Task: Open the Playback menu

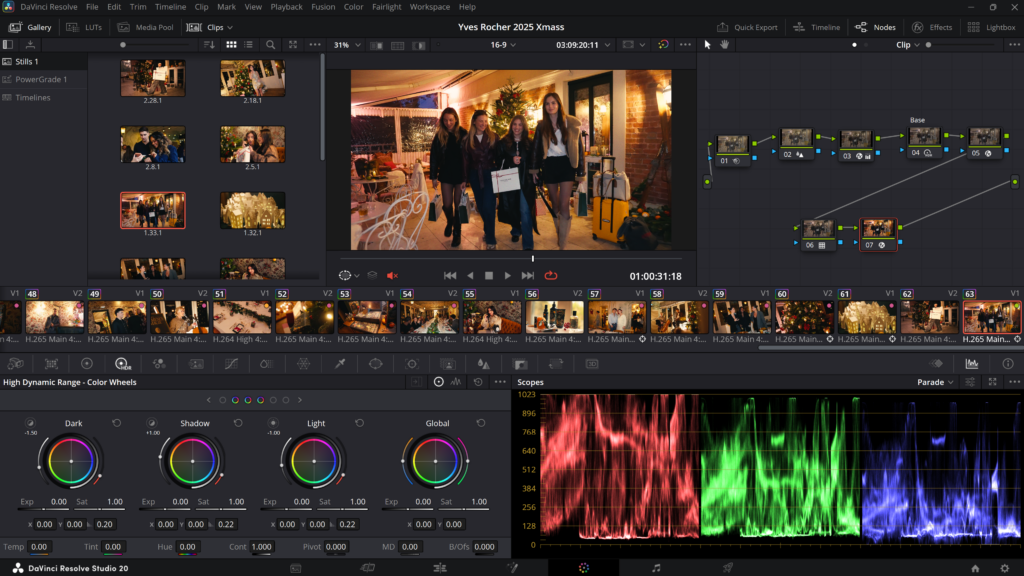Action: click(286, 7)
